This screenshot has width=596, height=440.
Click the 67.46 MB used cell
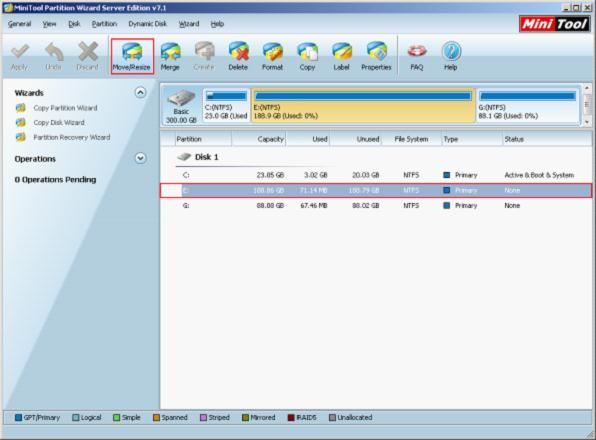pos(314,206)
